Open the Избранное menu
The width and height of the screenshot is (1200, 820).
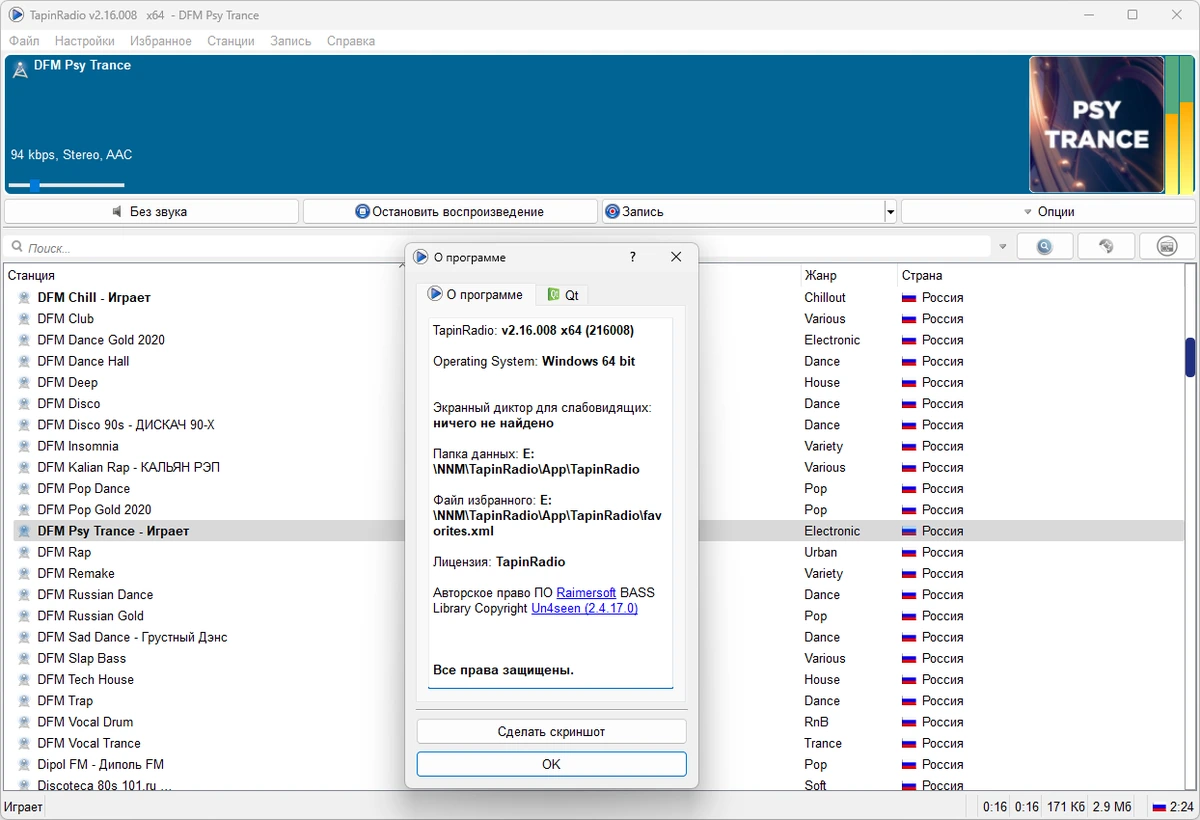click(x=161, y=41)
